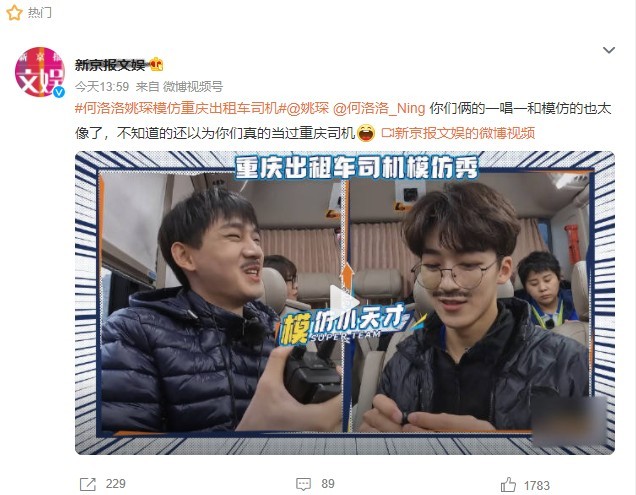Play the video in the post

tap(344, 302)
